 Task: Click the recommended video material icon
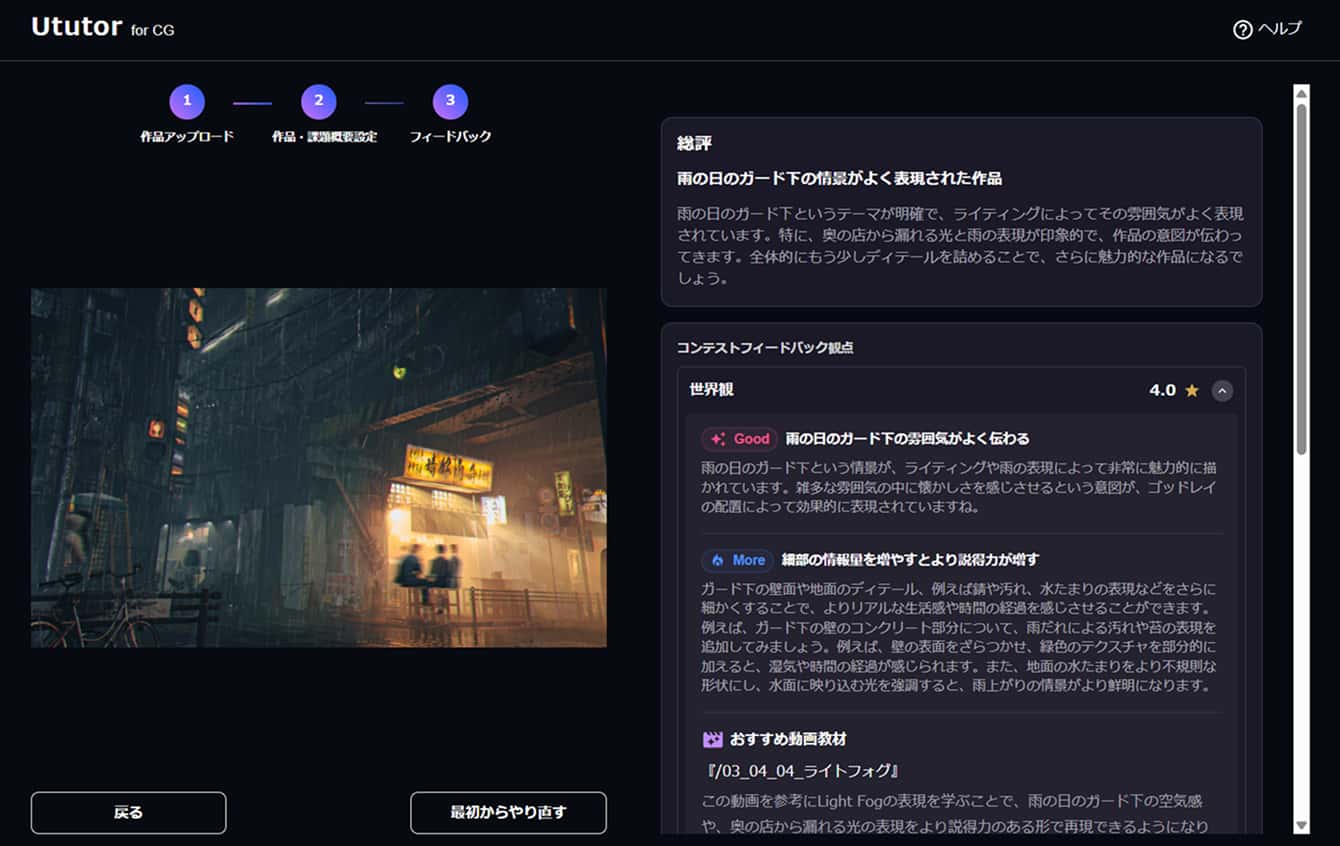click(x=712, y=739)
